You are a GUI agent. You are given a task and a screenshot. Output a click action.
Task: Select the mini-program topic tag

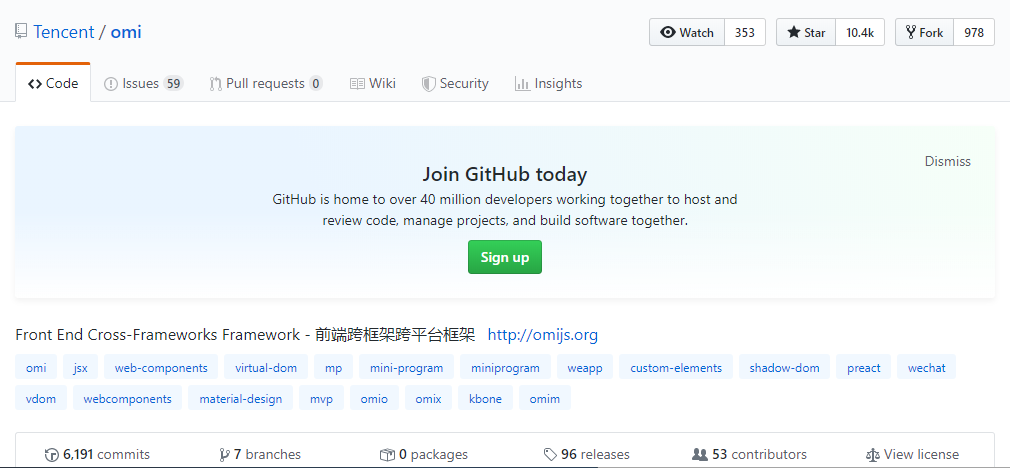(406, 368)
